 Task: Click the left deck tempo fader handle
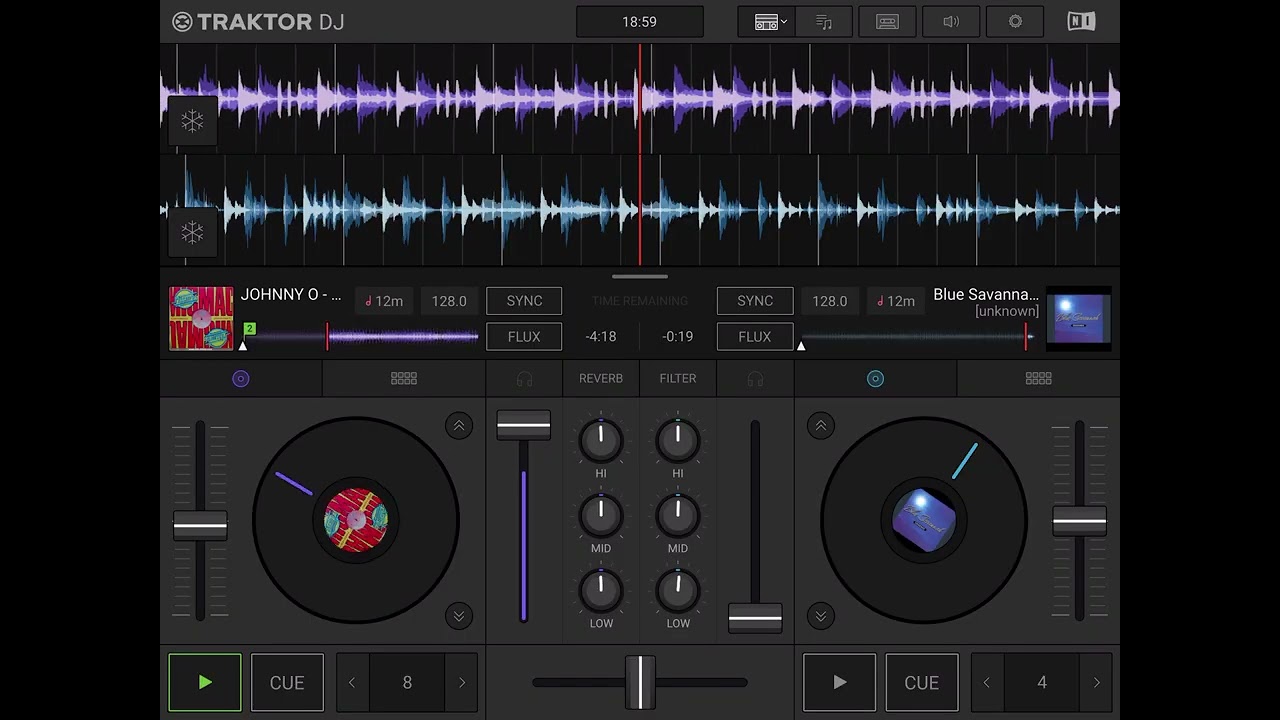(200, 525)
